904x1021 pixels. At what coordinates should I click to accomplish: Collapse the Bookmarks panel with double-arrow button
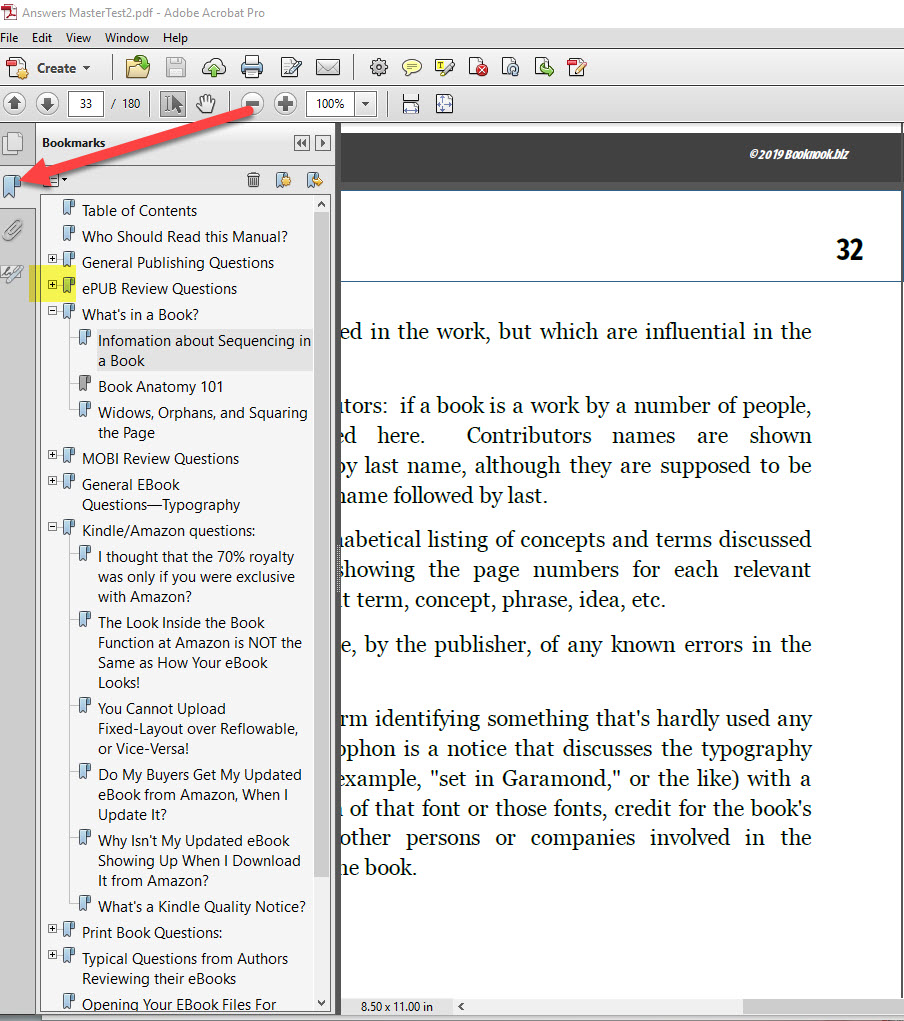pos(302,143)
